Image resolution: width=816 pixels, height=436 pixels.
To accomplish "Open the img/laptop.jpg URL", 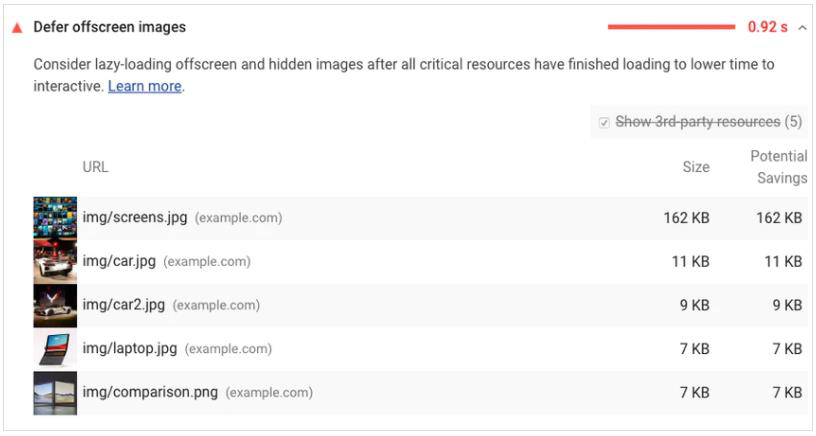I will coord(130,349).
